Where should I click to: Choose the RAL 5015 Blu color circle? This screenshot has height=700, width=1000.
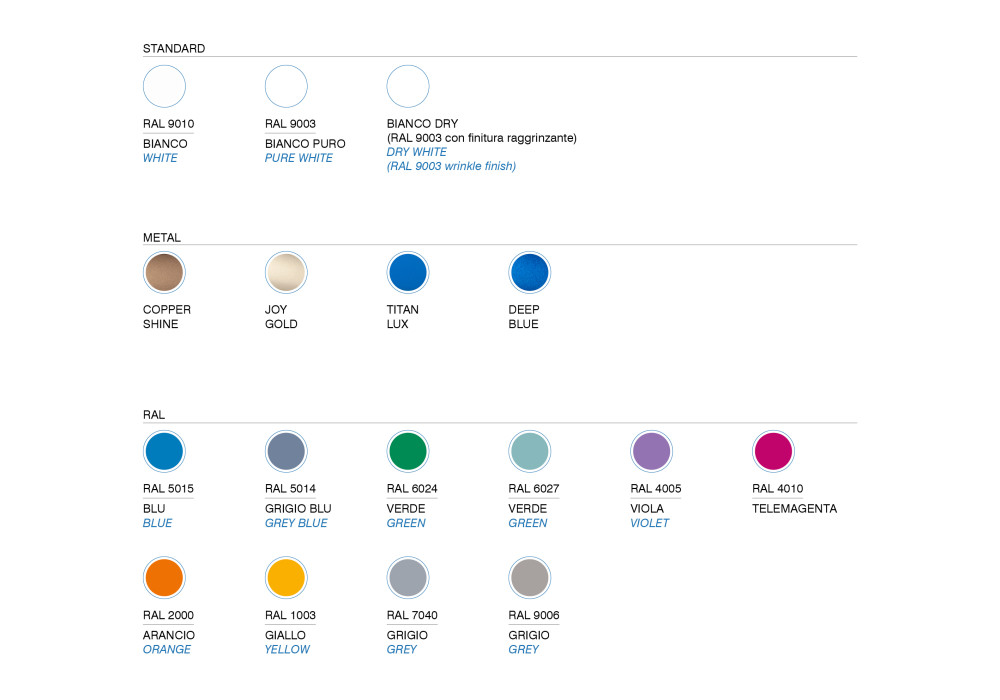pyautogui.click(x=164, y=451)
